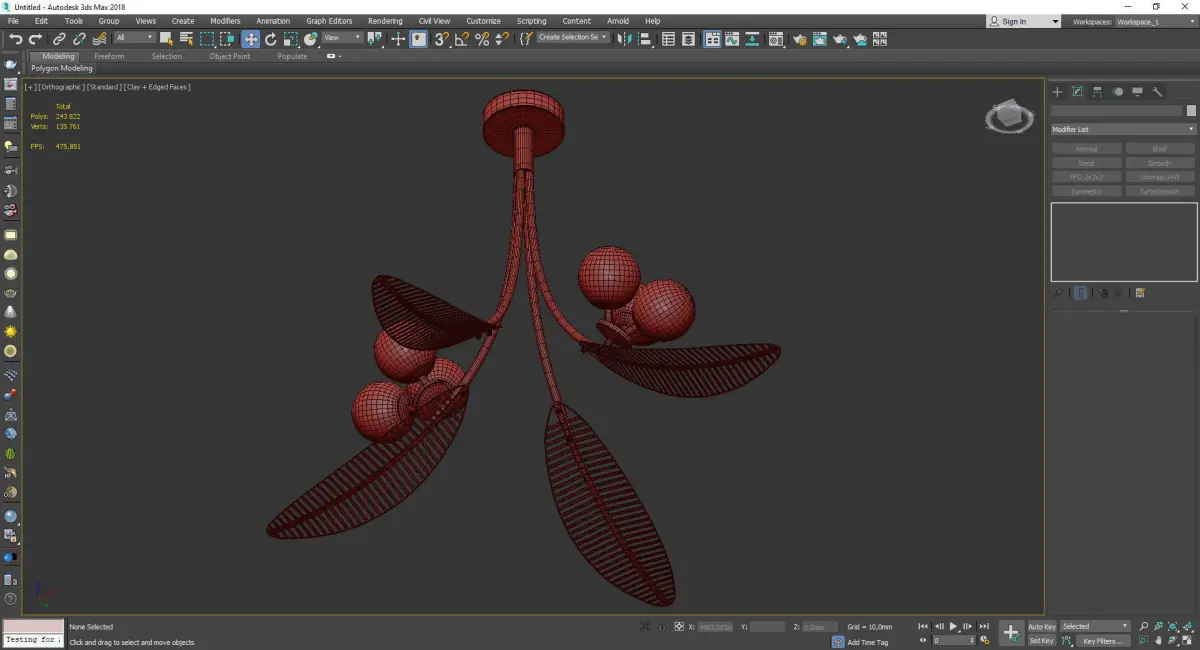Open the Workspaces selector dropdown

pyautogui.click(x=1157, y=21)
